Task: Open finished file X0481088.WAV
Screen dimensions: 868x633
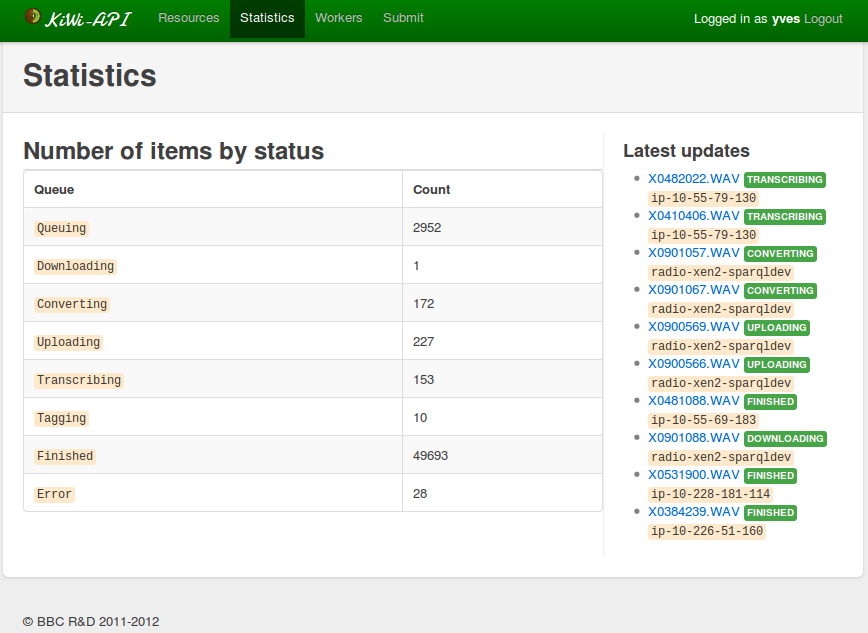Action: click(x=693, y=401)
